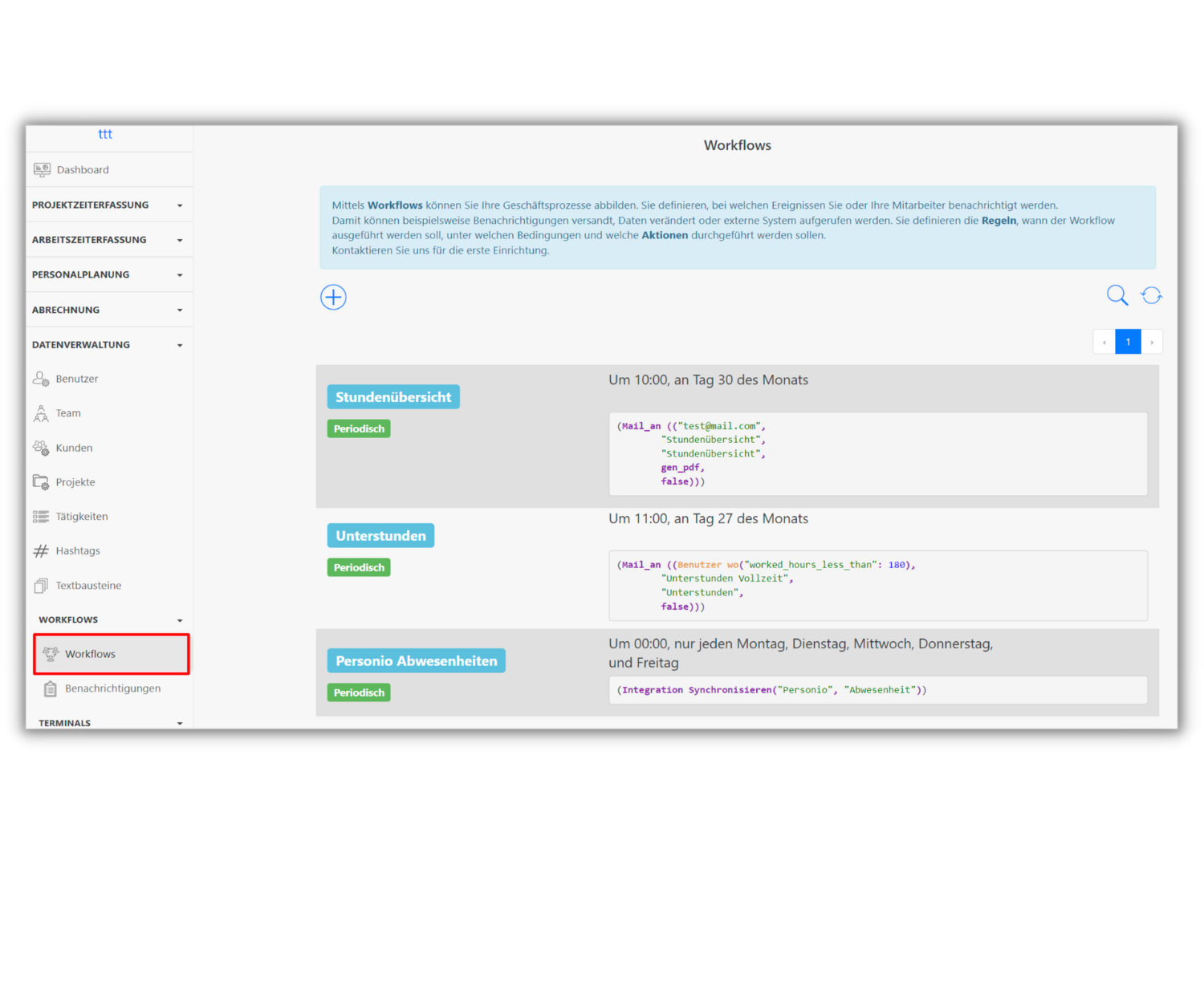Open the Dashboard menu entry
Screen dimensions: 1204x1003
click(83, 169)
